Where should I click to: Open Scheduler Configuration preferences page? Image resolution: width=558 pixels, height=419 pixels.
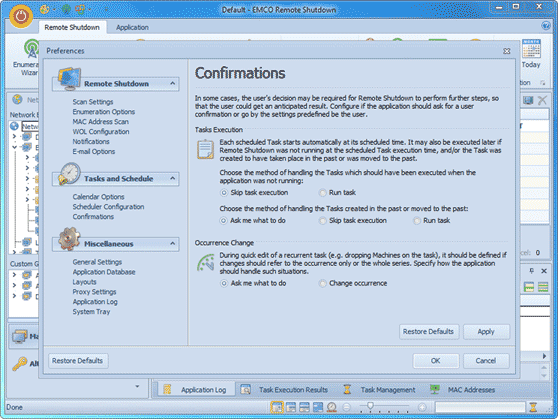[109, 207]
